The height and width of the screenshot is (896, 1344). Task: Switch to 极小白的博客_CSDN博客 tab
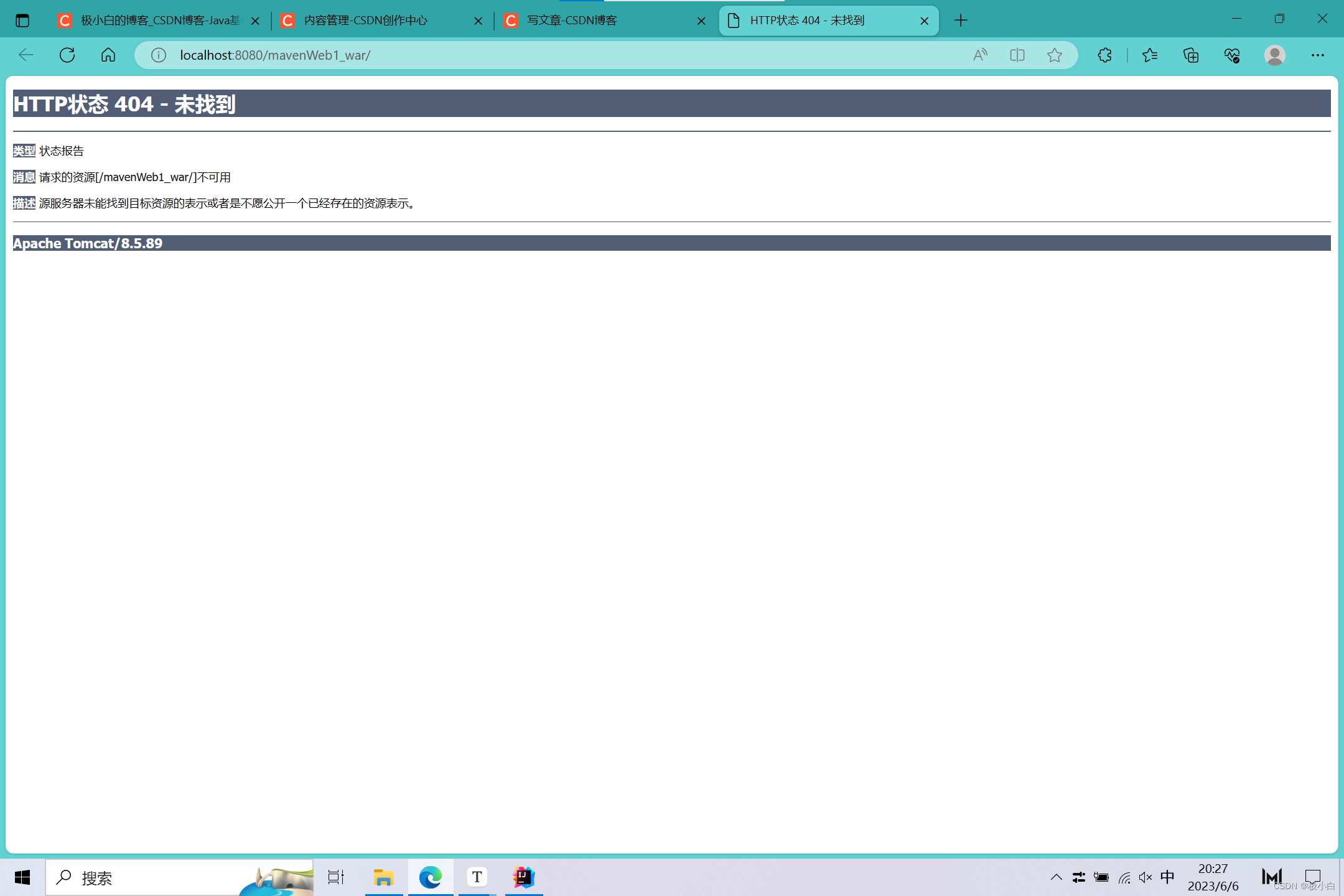point(159,21)
